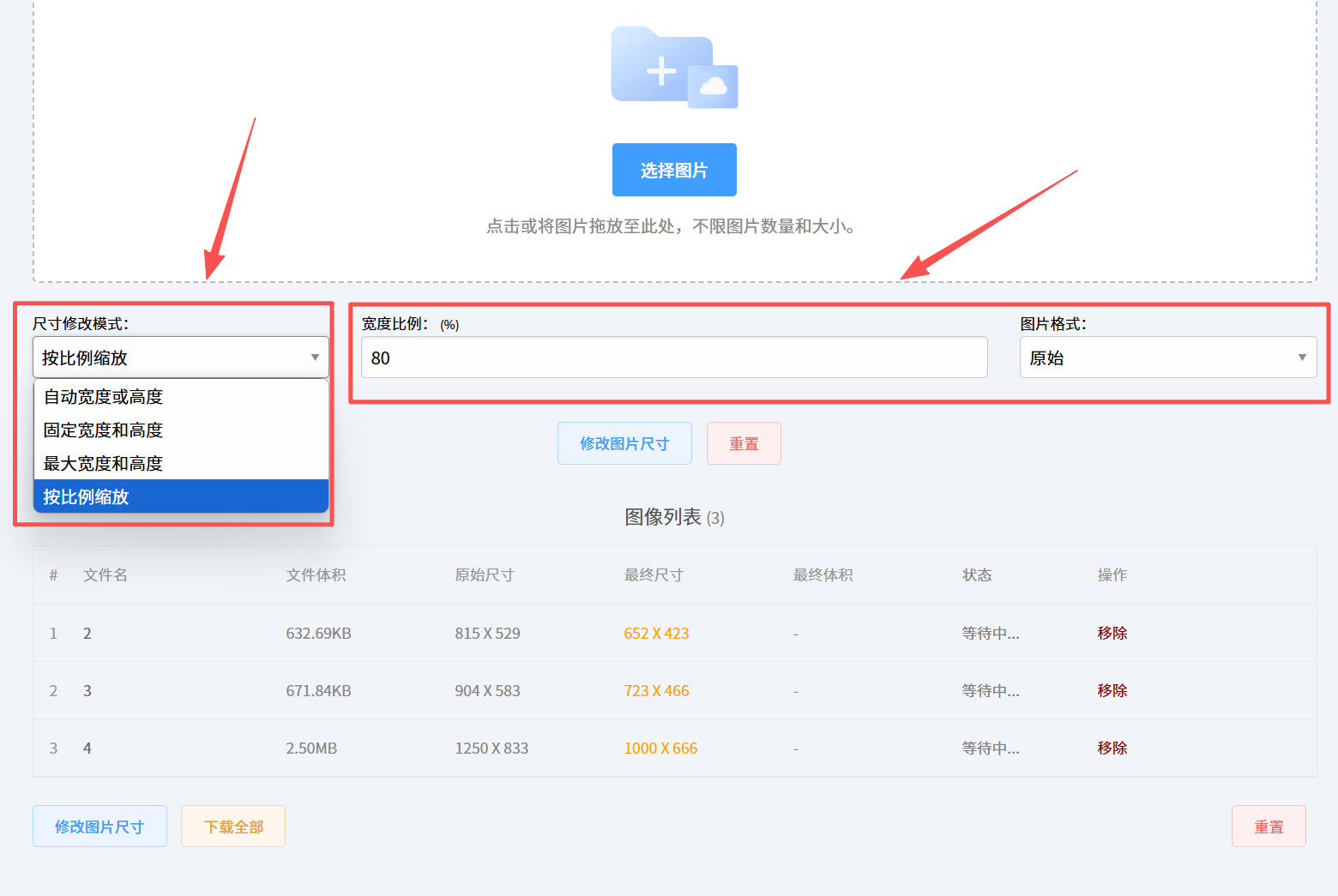This screenshot has height=896, width=1338.
Task: Click the 宽度比例 input field
Action: coord(674,358)
